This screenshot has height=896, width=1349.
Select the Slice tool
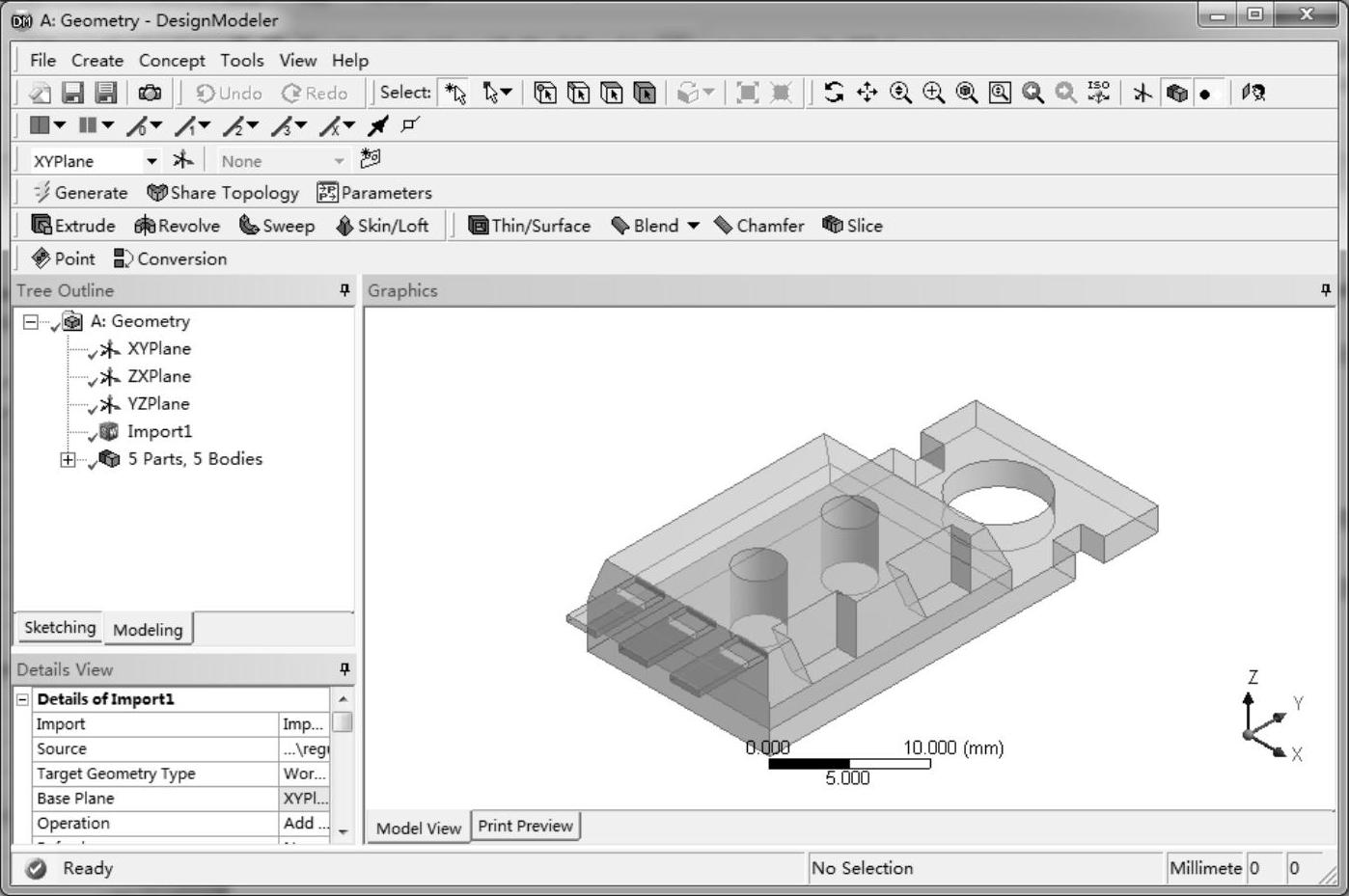[x=852, y=226]
